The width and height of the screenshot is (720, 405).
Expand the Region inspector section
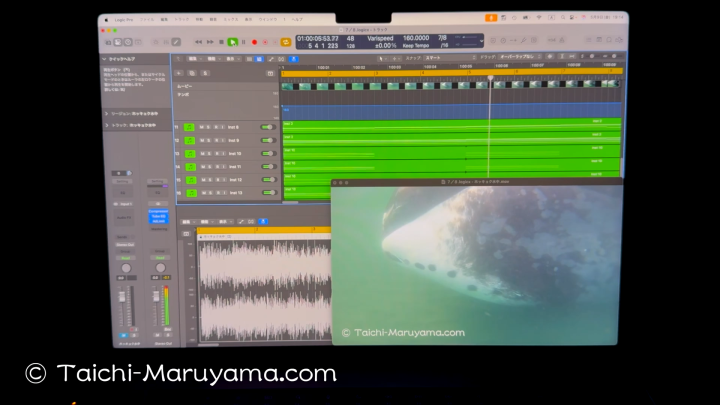tap(107, 113)
